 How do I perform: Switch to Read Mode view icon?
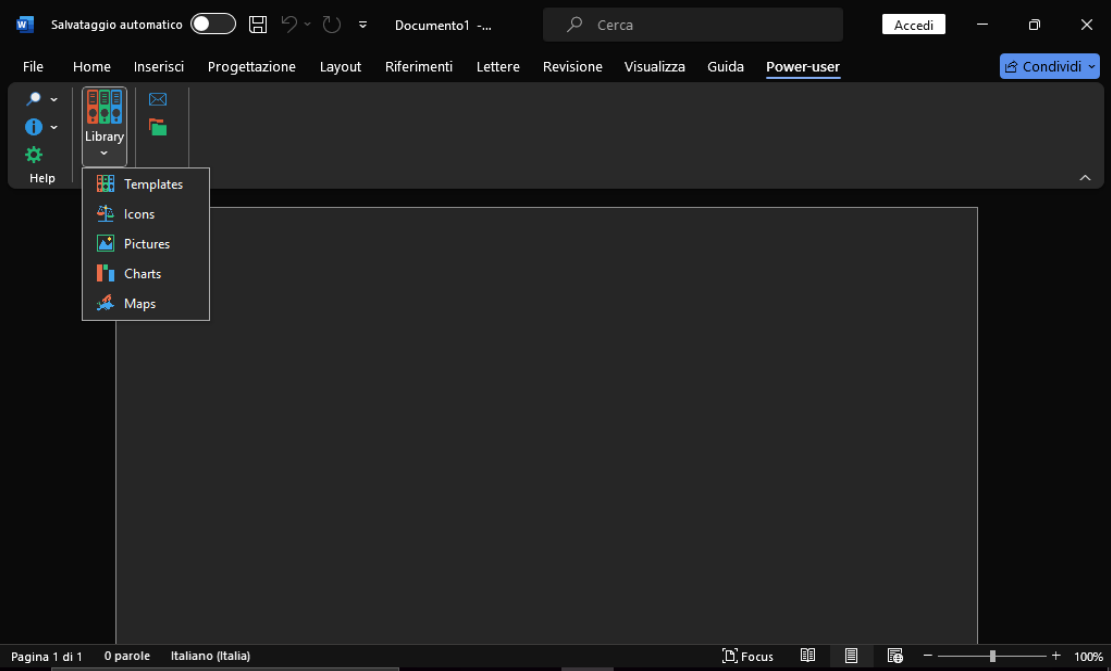tap(808, 656)
